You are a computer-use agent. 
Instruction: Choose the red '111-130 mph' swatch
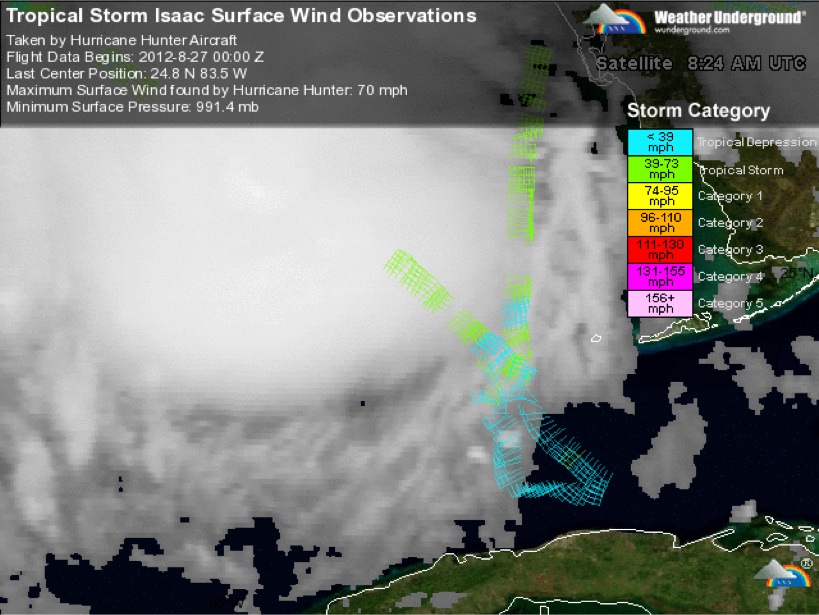click(659, 250)
